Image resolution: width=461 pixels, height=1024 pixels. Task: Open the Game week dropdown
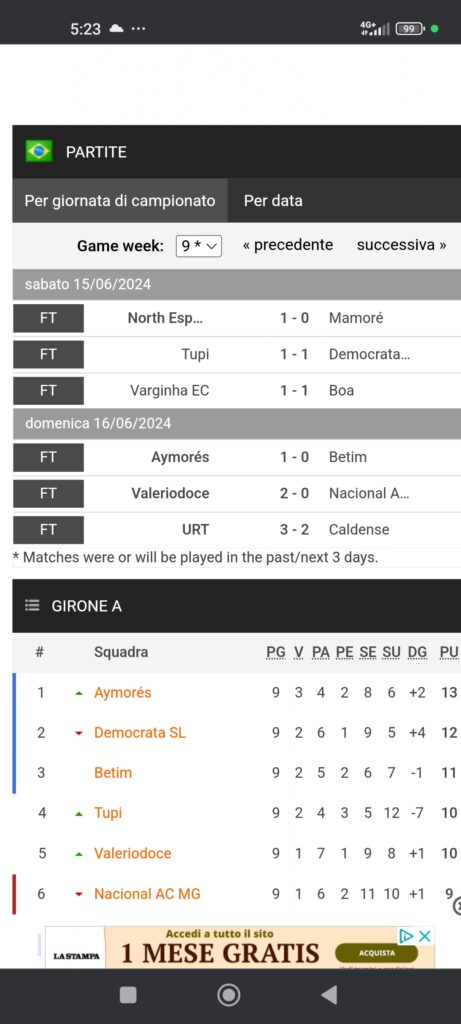(x=199, y=246)
